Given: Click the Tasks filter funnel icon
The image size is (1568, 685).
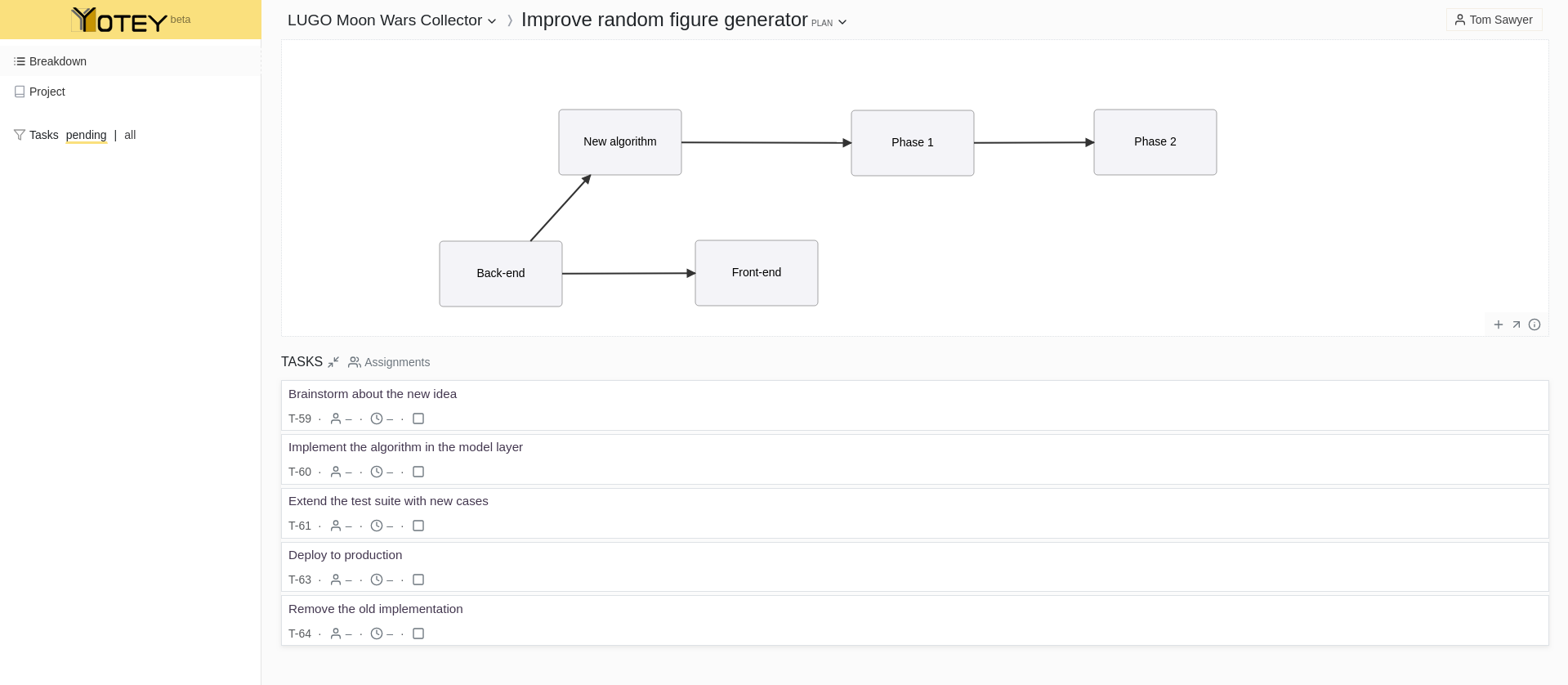Looking at the screenshot, I should pyautogui.click(x=20, y=135).
